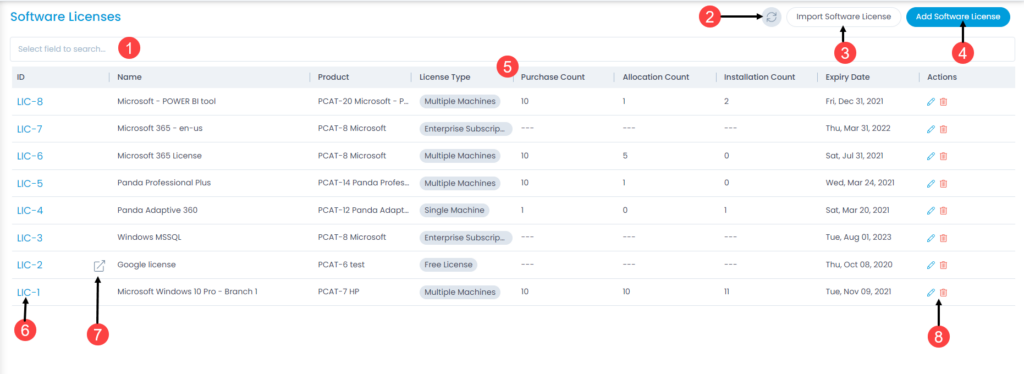
Task: Open the LIC-1 license link
Action: pos(29,292)
